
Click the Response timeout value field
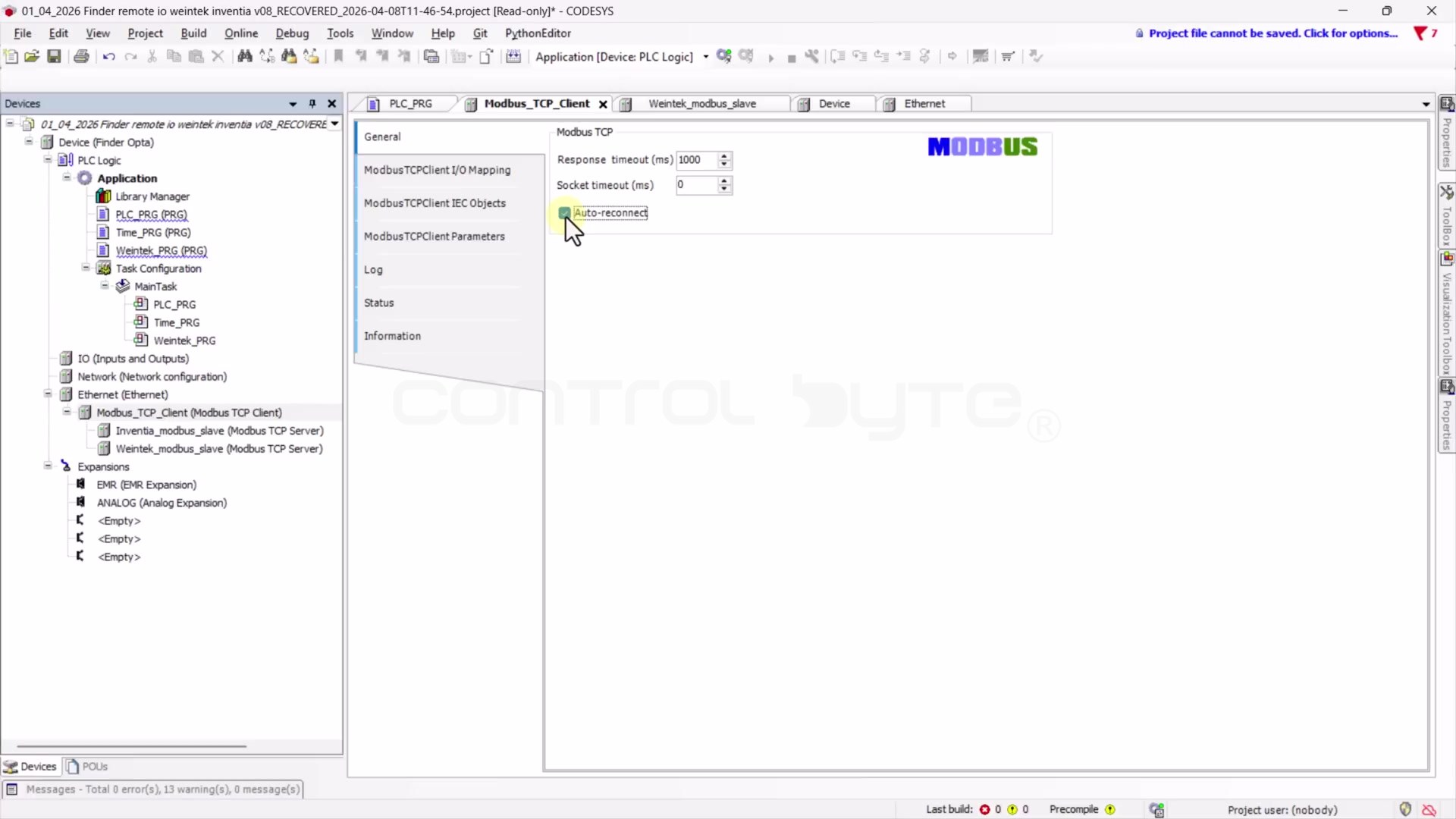click(696, 160)
